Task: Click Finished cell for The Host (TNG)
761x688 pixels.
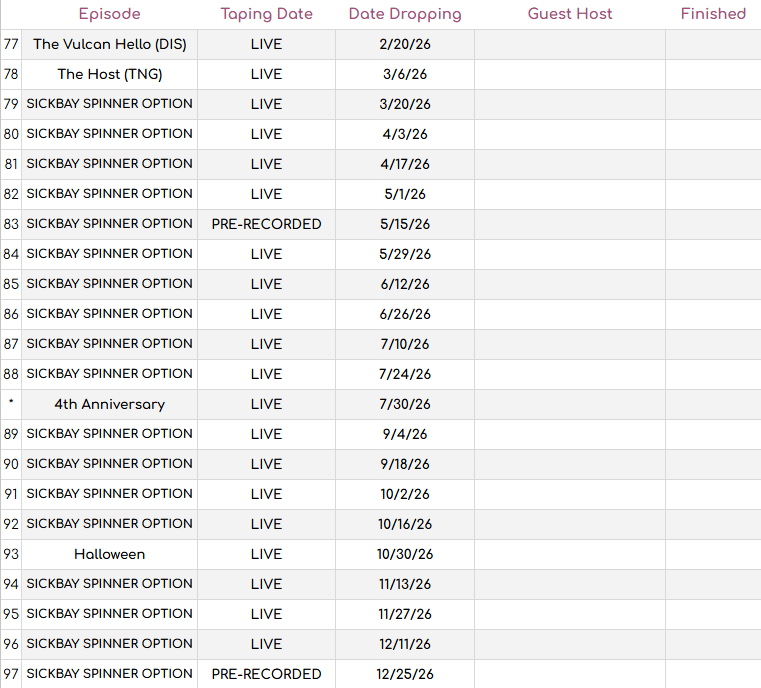Action: 713,74
